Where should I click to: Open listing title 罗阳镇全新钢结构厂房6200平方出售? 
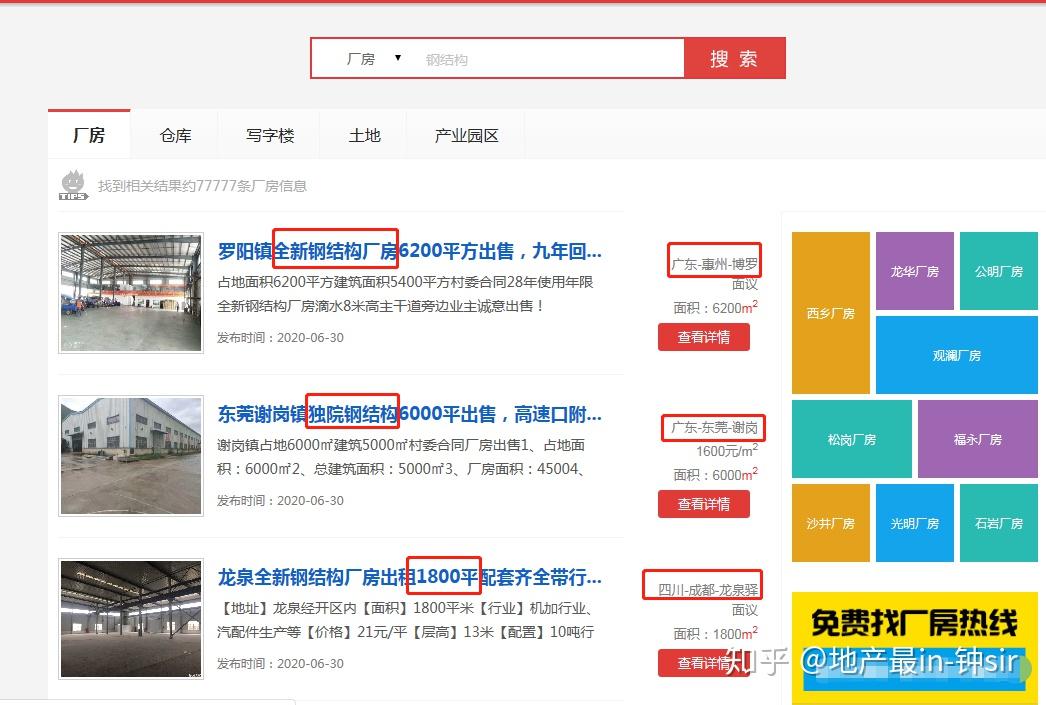tap(410, 251)
